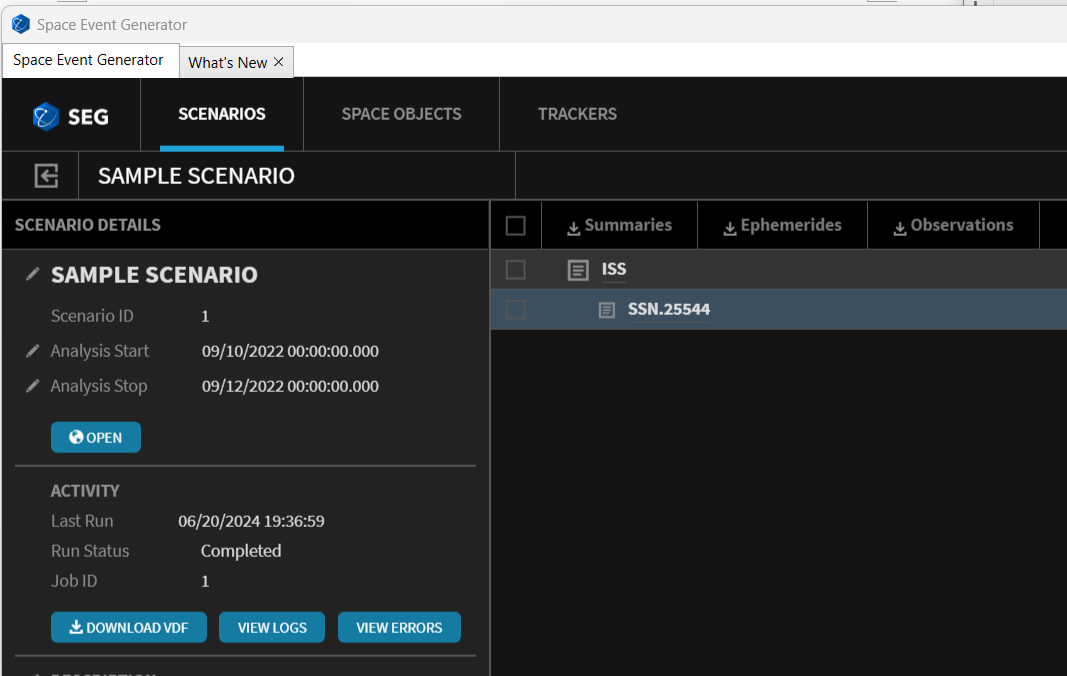Click the OPEN button with globe icon
Image resolution: width=1067 pixels, height=676 pixels.
(95, 437)
